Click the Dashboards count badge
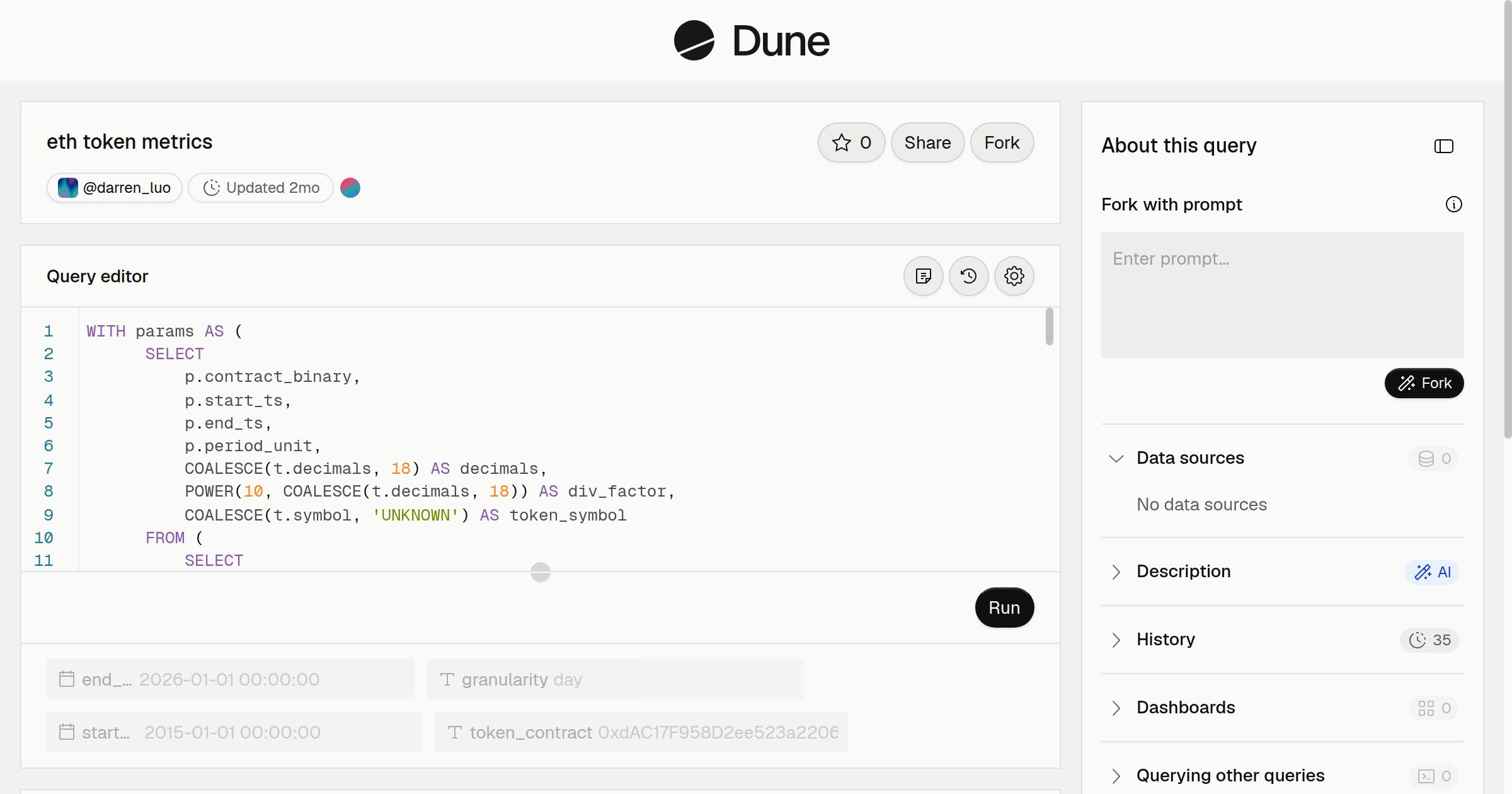 pos(1434,708)
